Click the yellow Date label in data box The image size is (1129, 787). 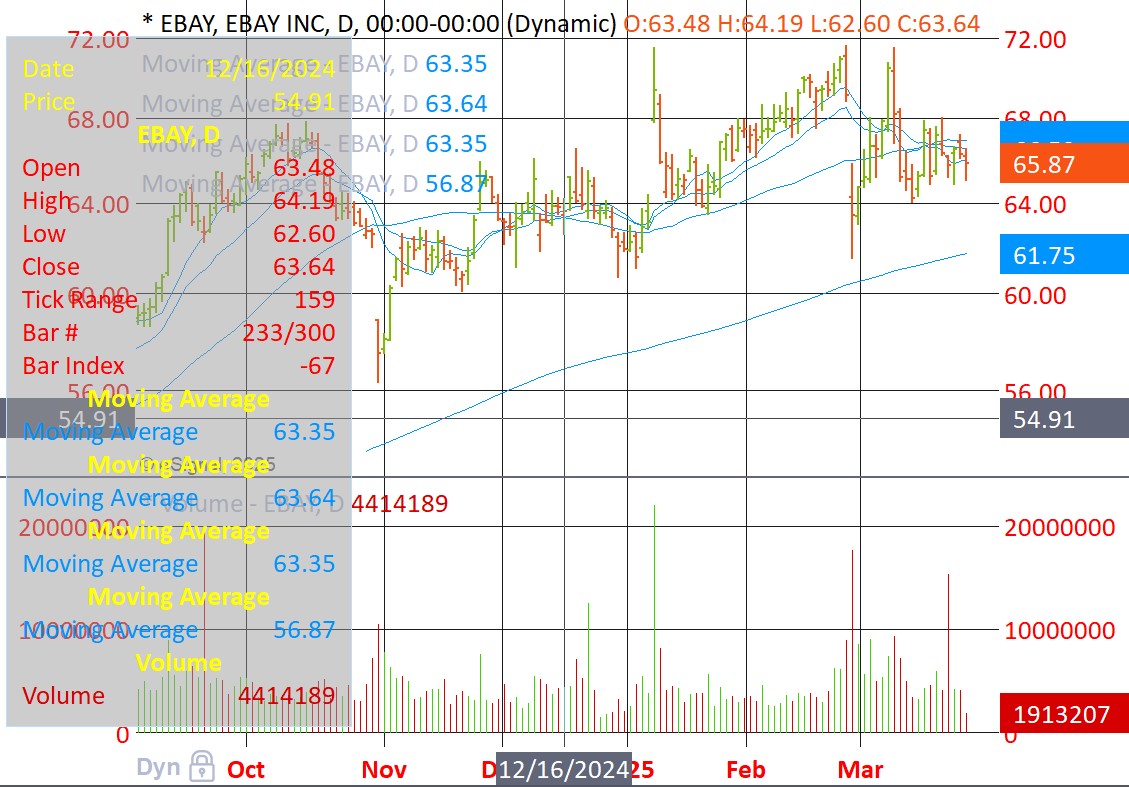48,69
